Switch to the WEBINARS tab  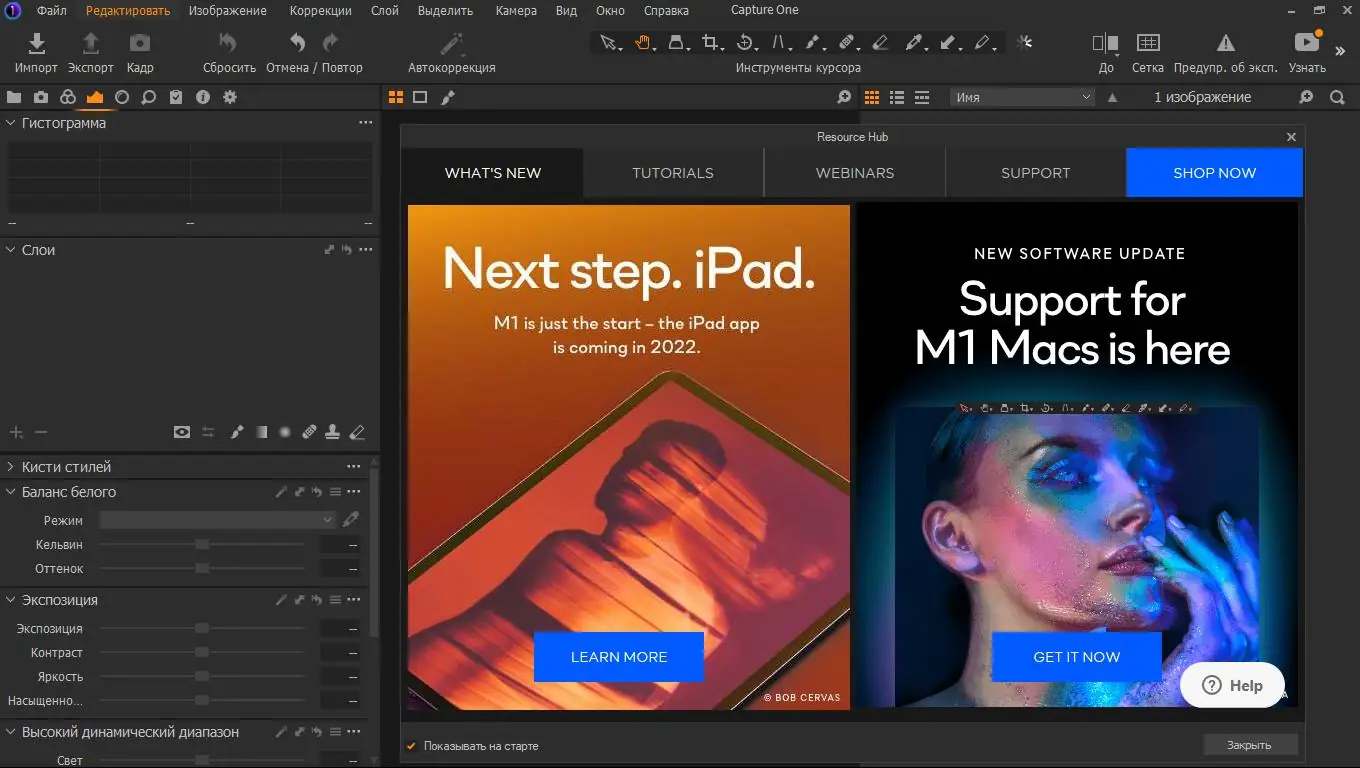tap(855, 173)
